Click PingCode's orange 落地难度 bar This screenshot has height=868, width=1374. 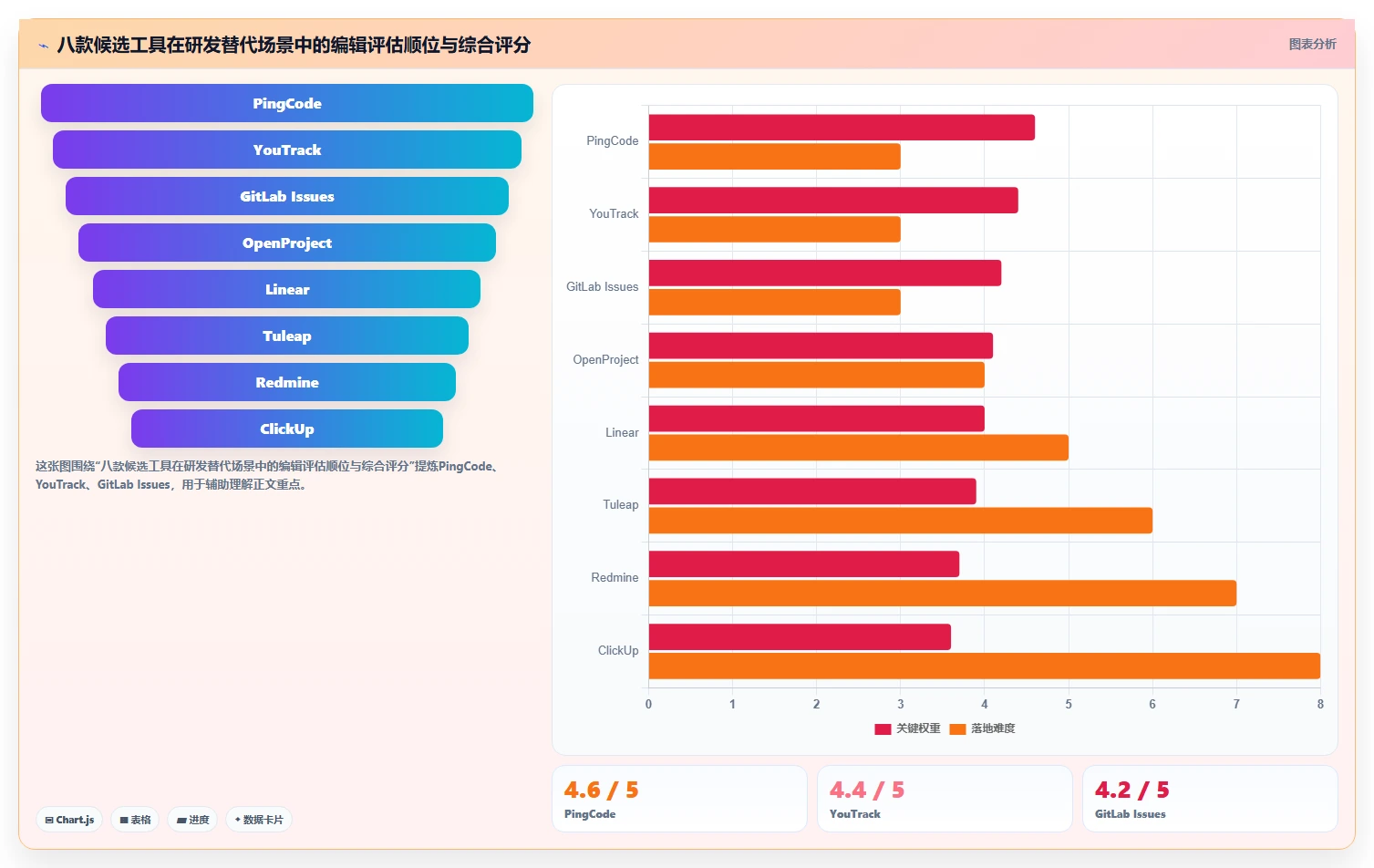pos(775,157)
